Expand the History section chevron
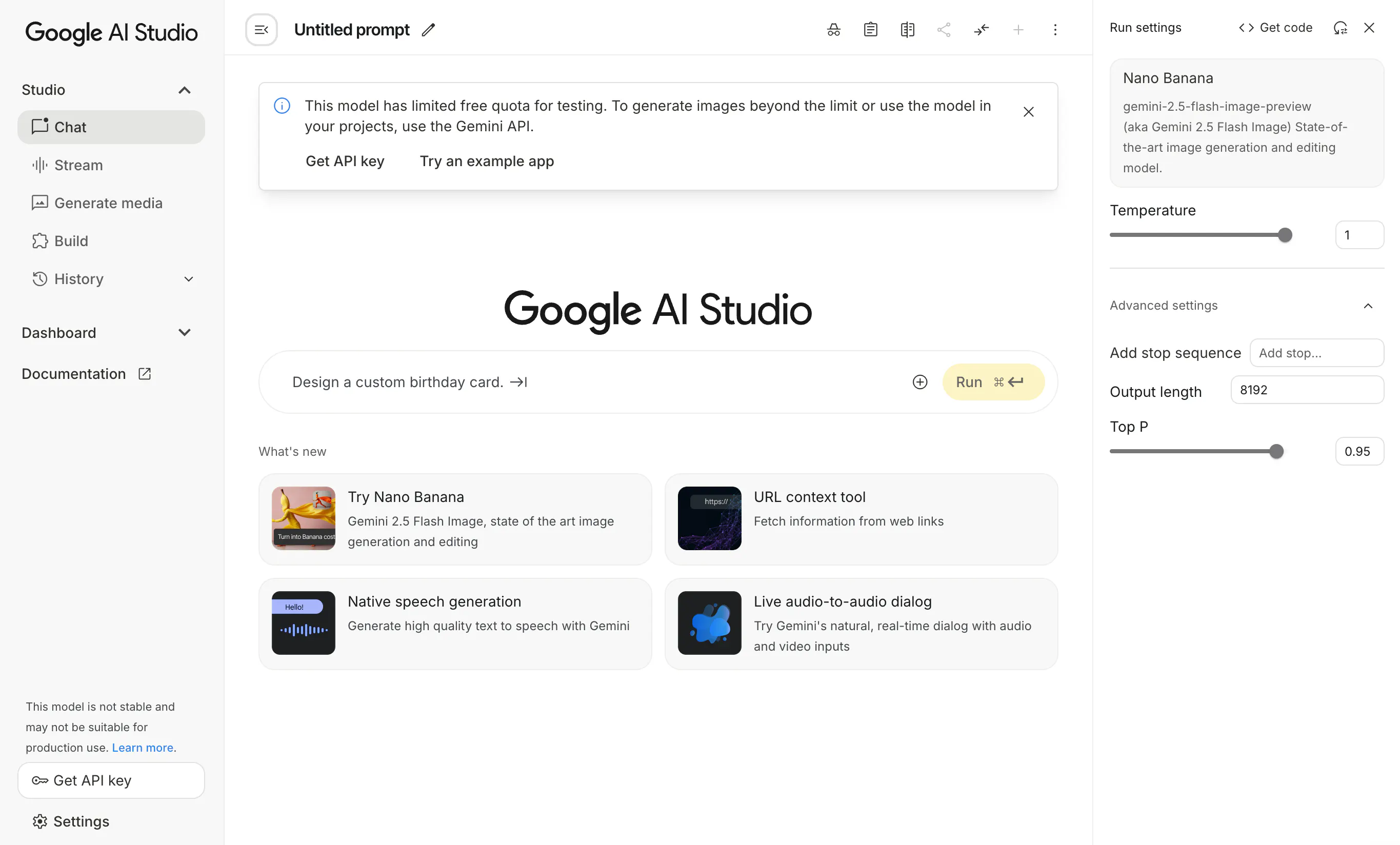1400x845 pixels. (x=189, y=279)
